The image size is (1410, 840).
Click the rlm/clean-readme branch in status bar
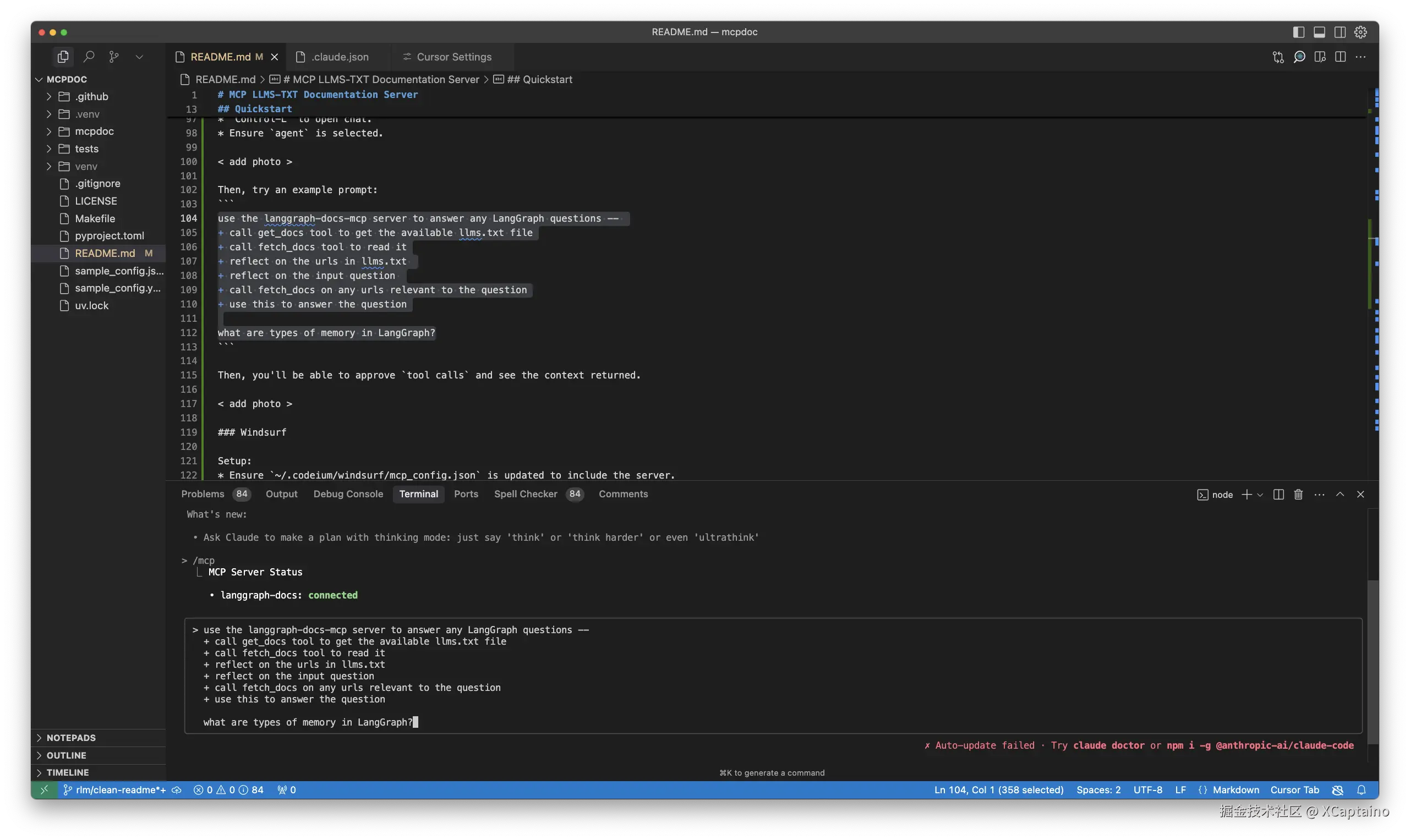pos(114,790)
